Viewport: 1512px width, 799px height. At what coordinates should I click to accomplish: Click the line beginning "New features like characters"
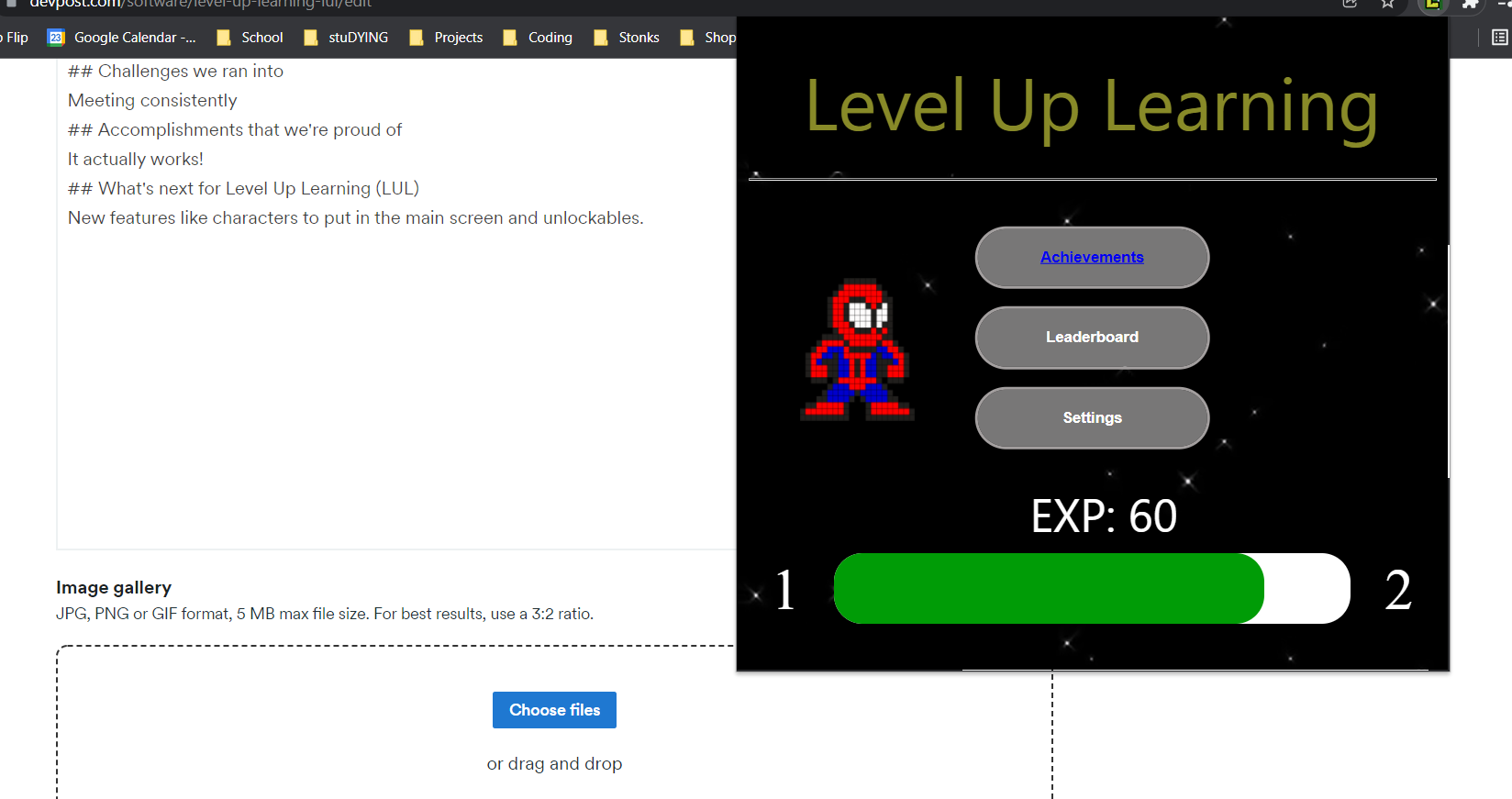click(x=356, y=217)
